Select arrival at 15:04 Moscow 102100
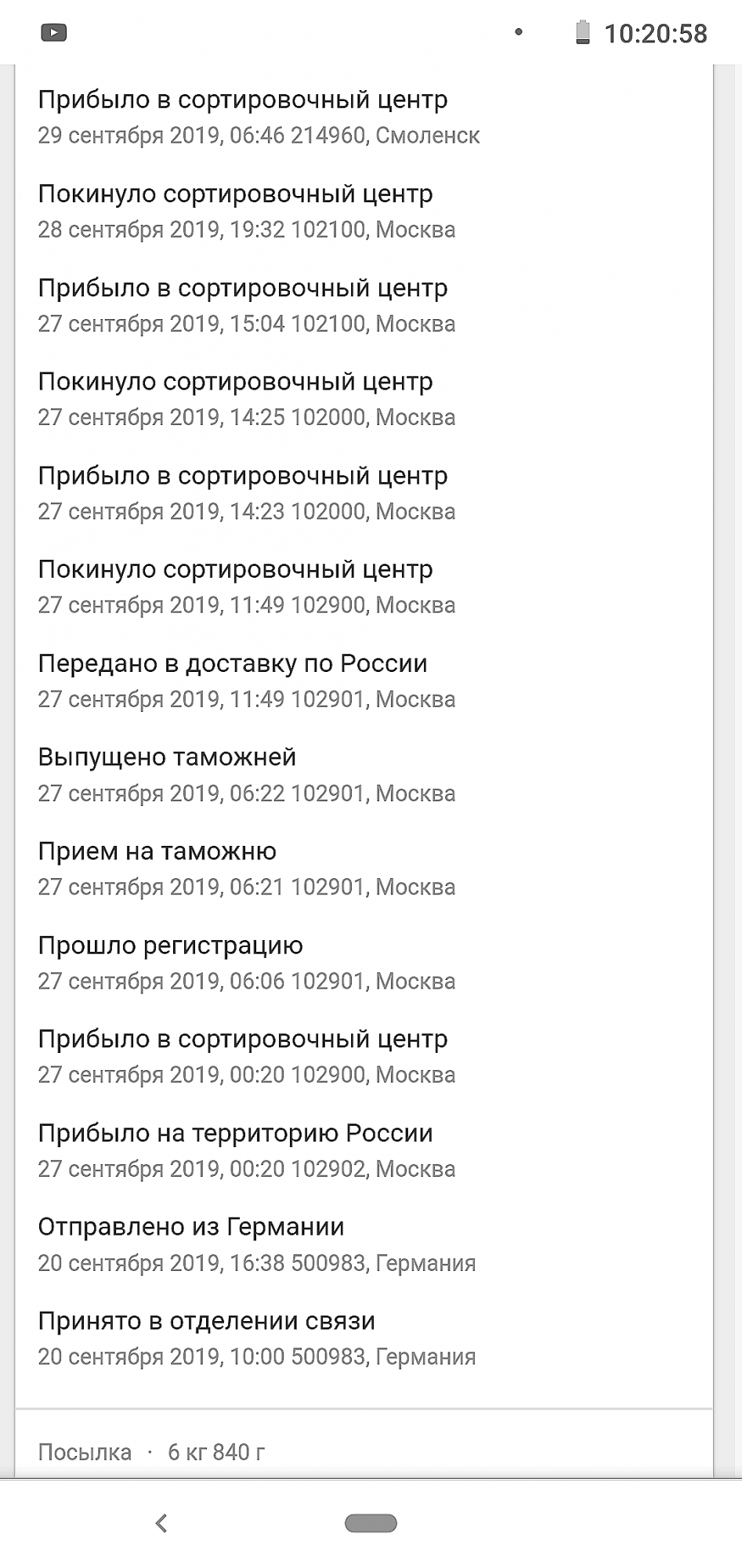This screenshot has height=1568, width=742. 247,306
